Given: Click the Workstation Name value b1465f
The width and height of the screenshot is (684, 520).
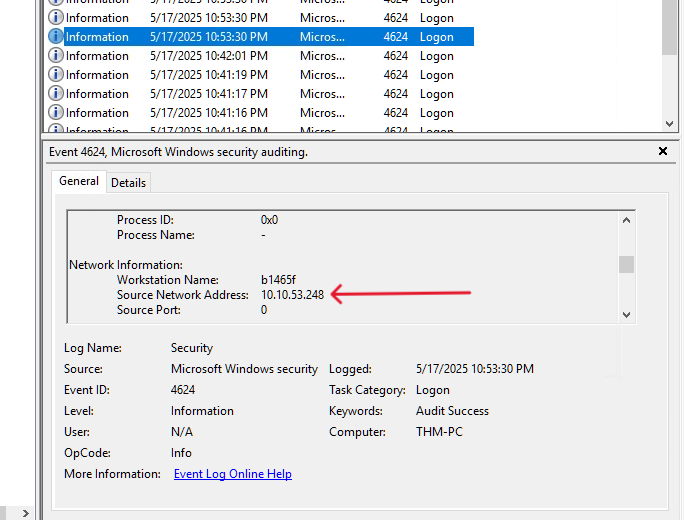Looking at the screenshot, I should point(279,280).
